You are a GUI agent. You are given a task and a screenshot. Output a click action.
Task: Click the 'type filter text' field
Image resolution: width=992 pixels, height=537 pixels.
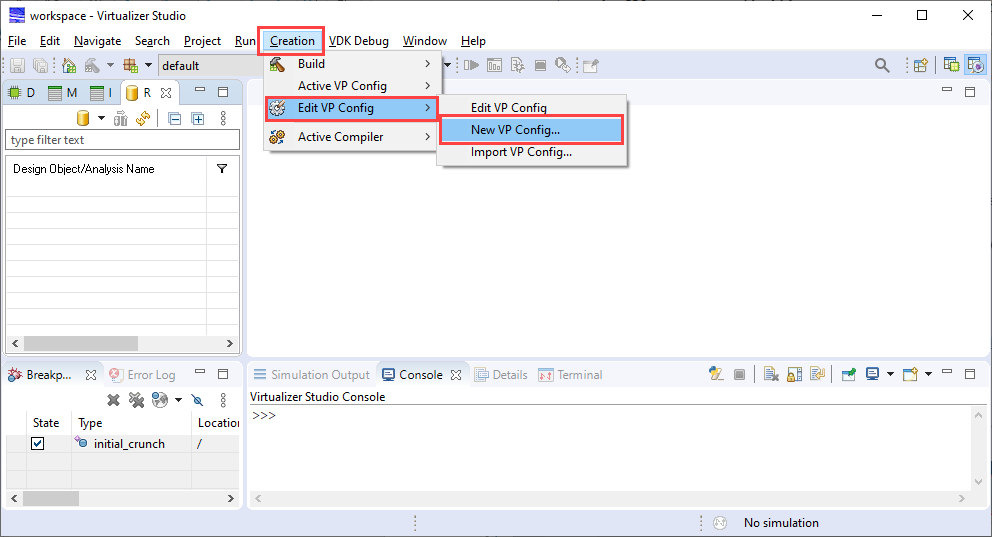click(x=123, y=140)
